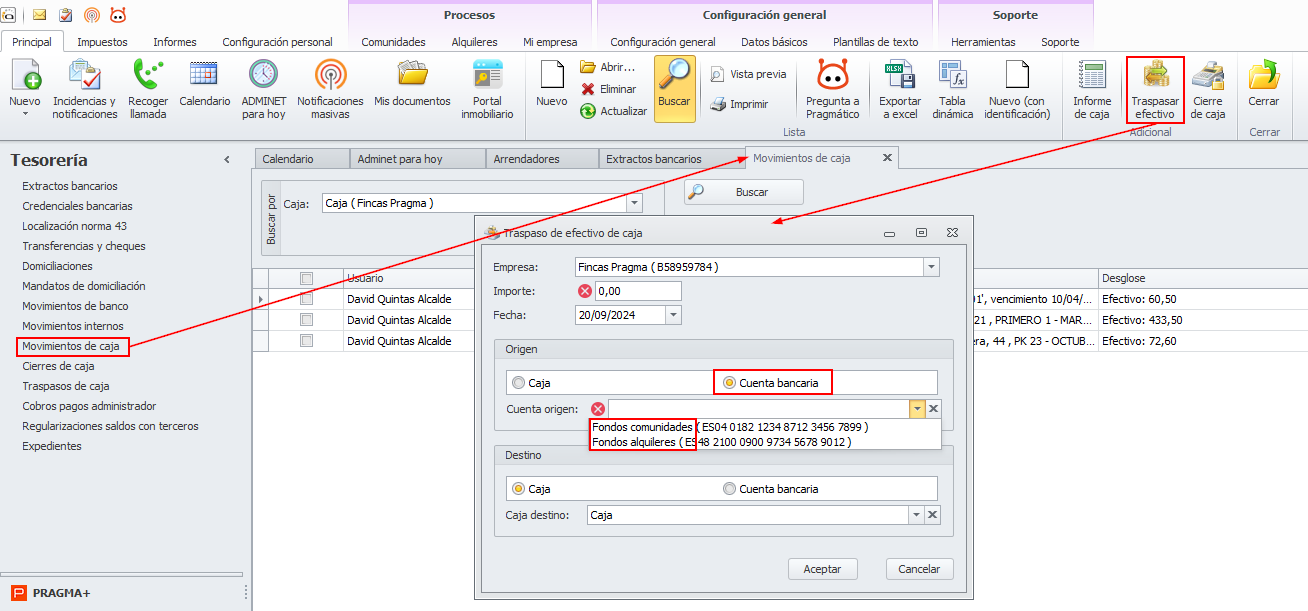Expand the Empresa dropdown
The image size is (1308, 611).
(x=931, y=267)
